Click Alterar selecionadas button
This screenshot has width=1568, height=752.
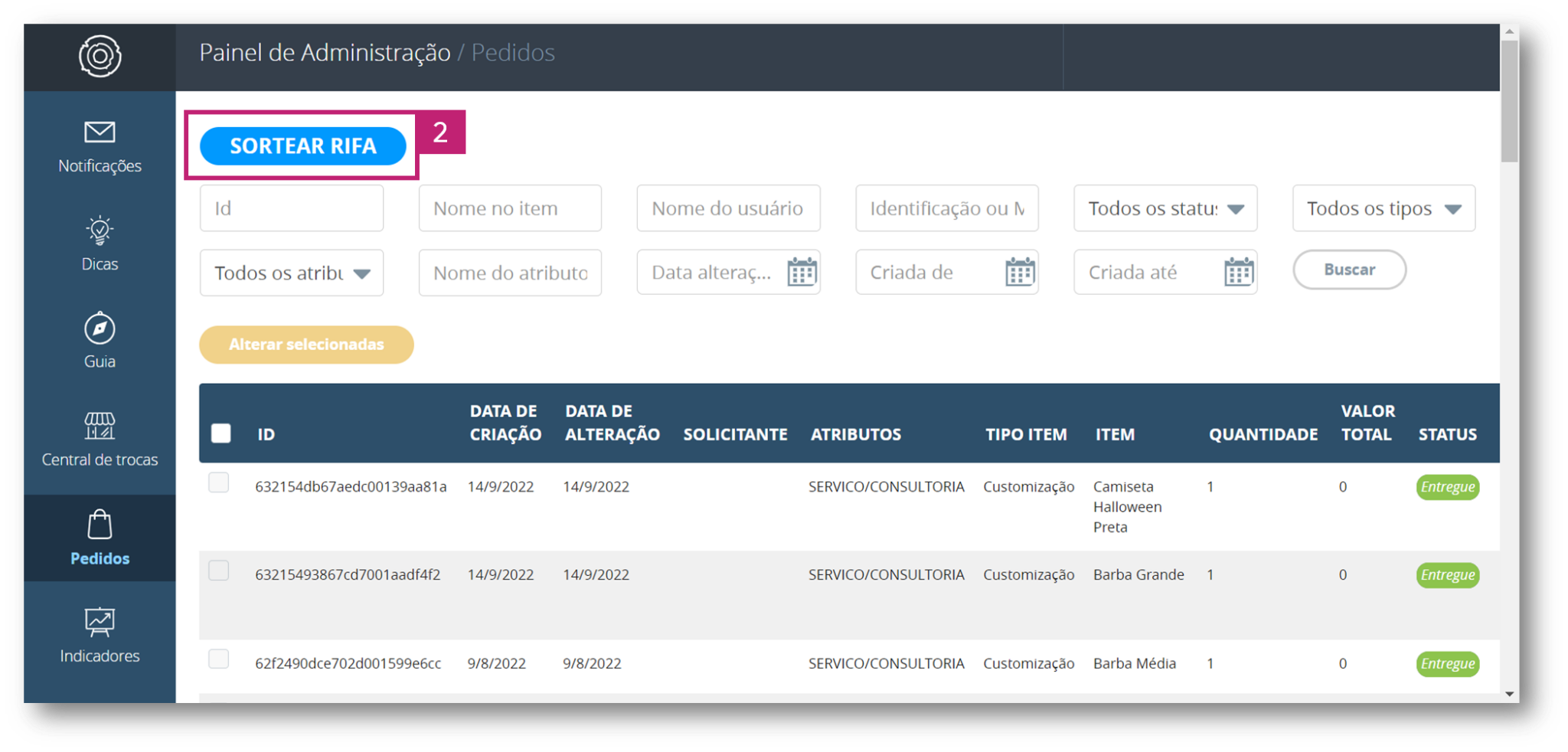click(x=306, y=345)
